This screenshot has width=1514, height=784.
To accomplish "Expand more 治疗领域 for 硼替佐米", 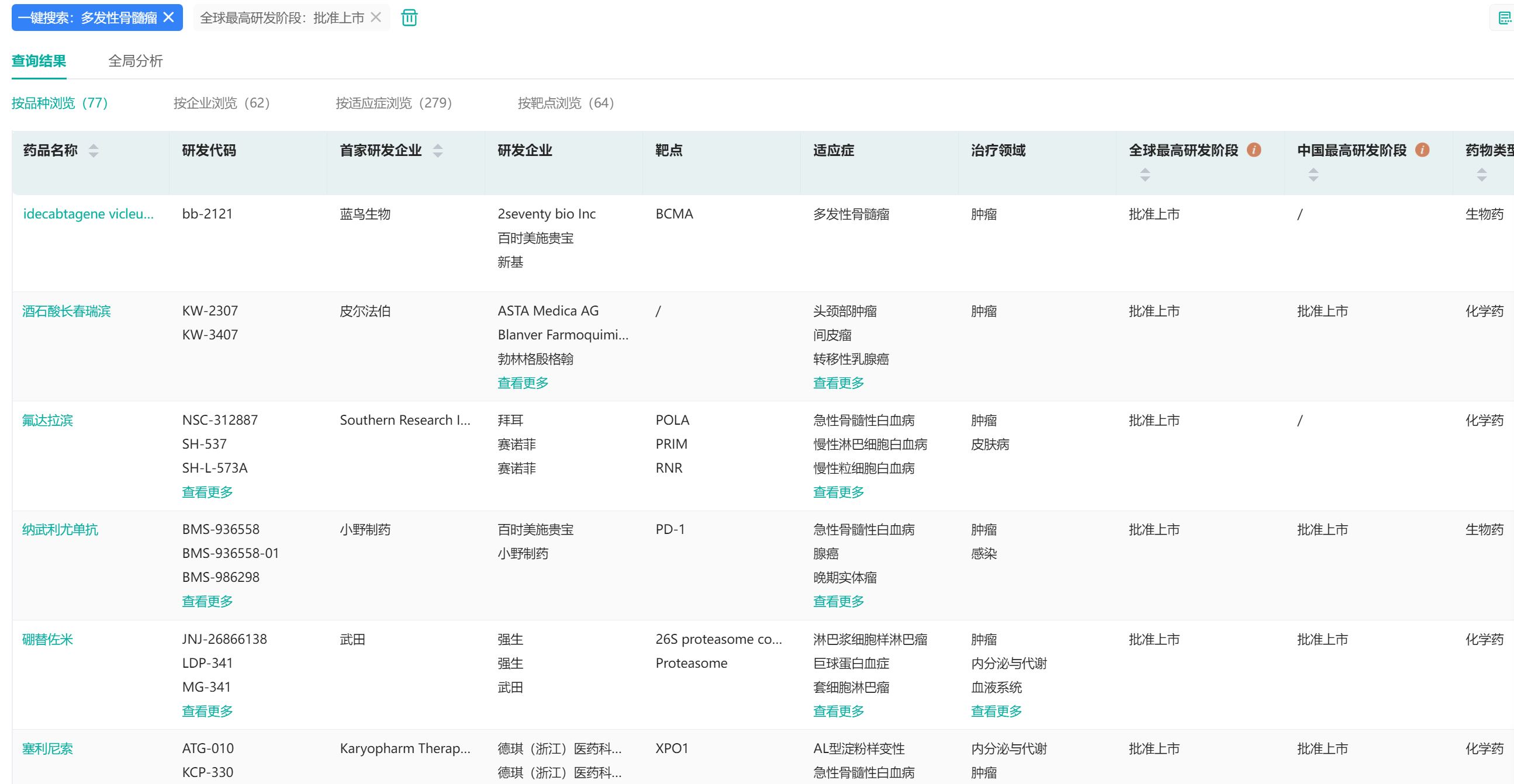I will [x=995, y=711].
